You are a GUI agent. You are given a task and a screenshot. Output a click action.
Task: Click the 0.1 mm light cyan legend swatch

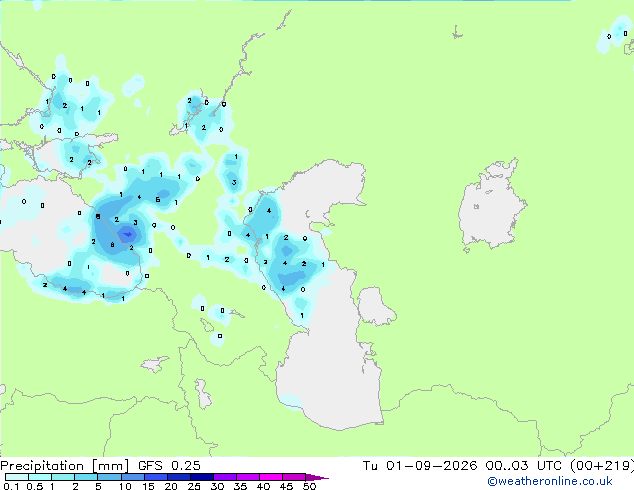click(x=17, y=477)
